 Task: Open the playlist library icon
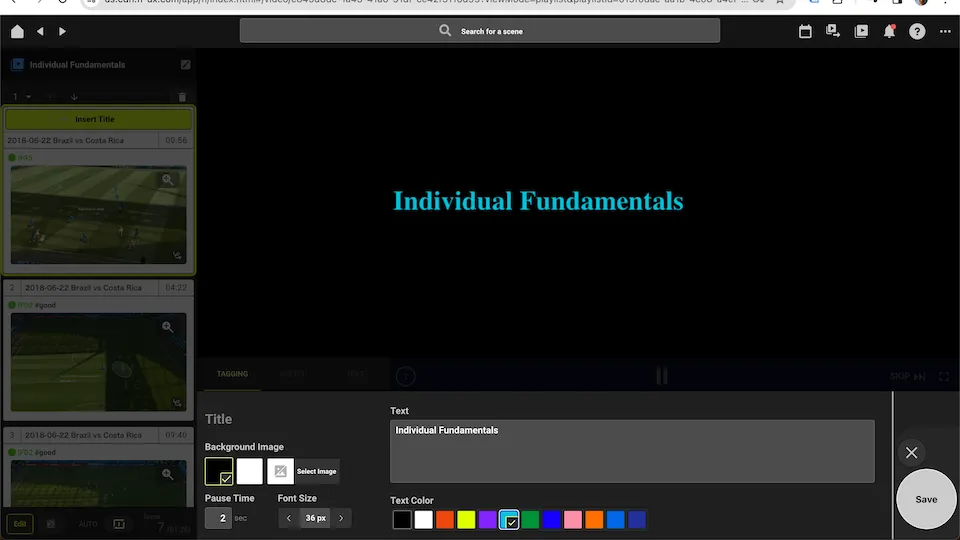coord(861,31)
